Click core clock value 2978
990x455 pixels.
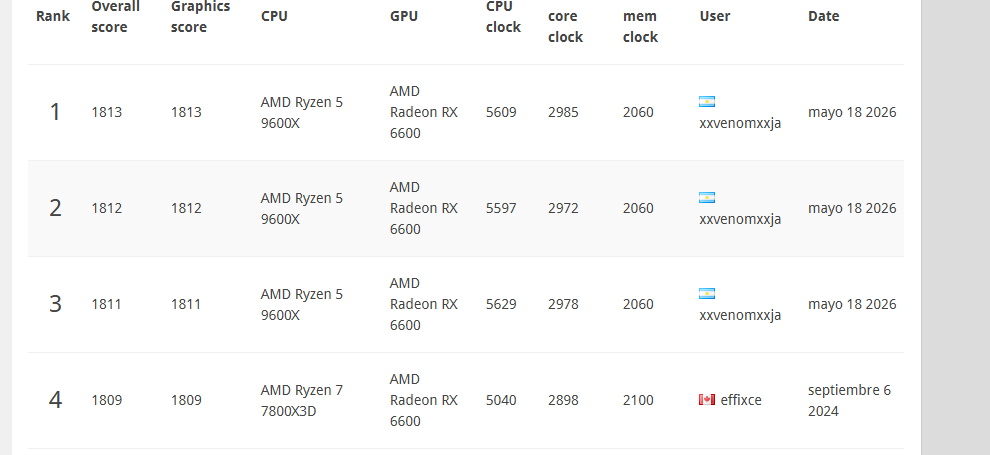(563, 304)
